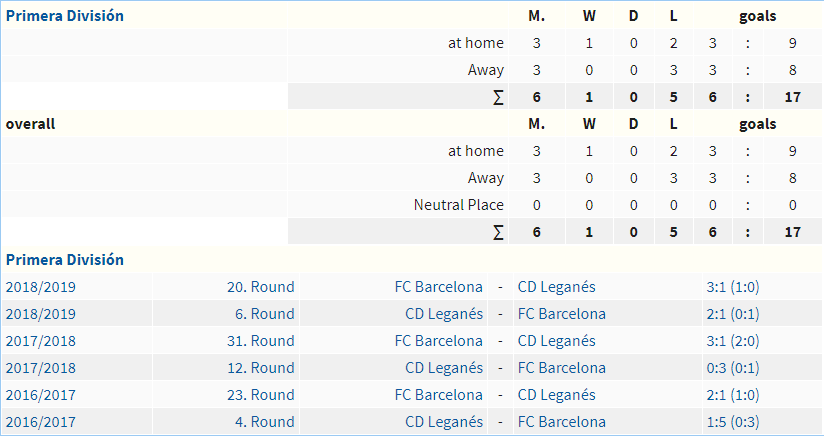
Task: Select the 31. Round link
Action: 261,341
